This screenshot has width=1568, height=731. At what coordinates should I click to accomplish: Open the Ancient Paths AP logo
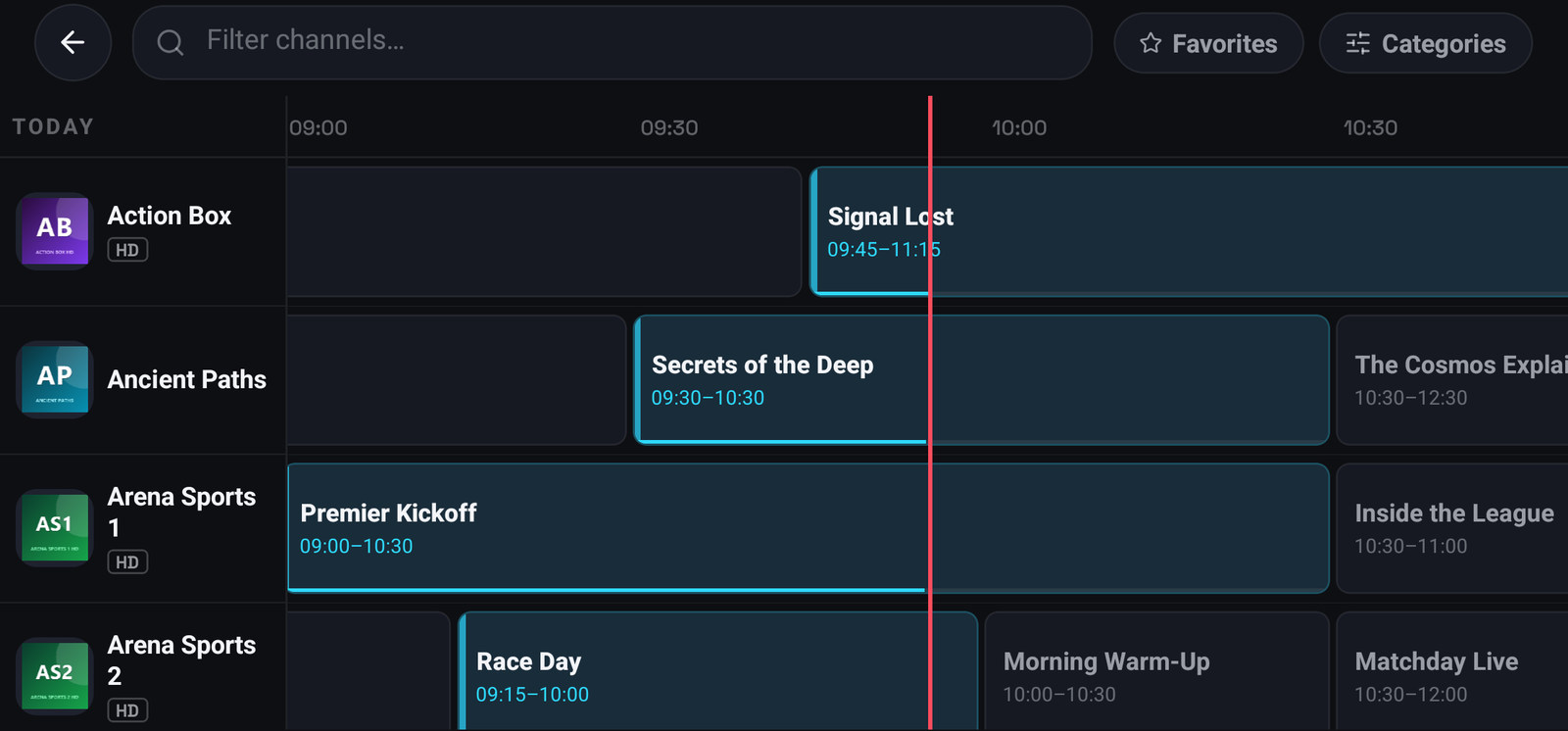pos(55,379)
